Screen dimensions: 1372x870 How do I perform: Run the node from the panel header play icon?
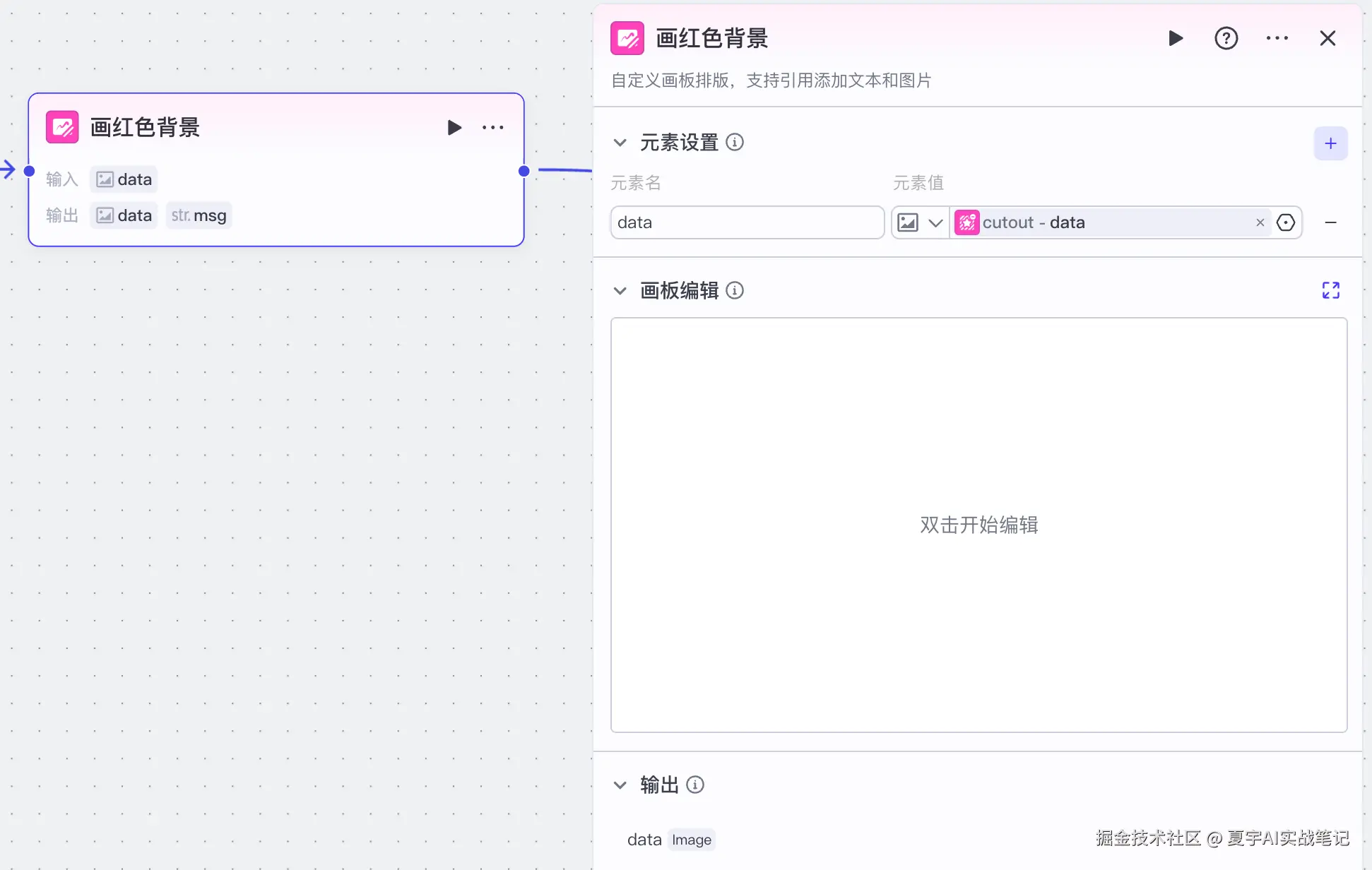(1176, 38)
